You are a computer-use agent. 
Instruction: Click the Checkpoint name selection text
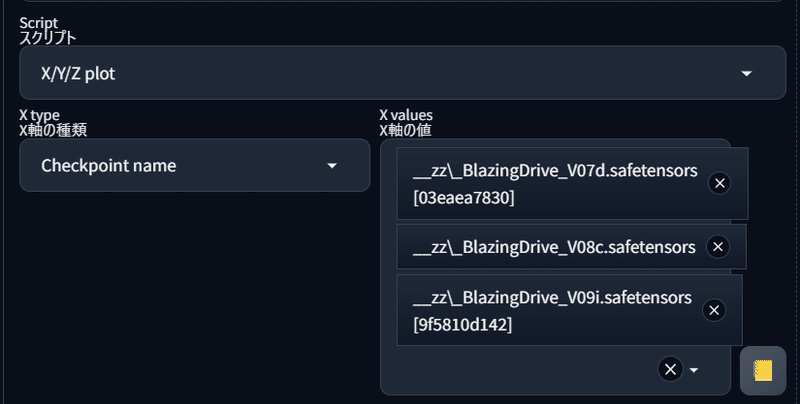point(109,165)
